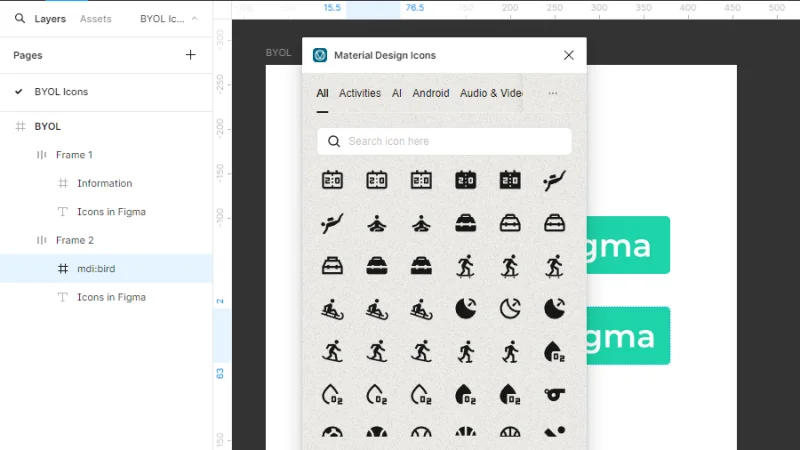Click the Pages section header

(x=28, y=55)
